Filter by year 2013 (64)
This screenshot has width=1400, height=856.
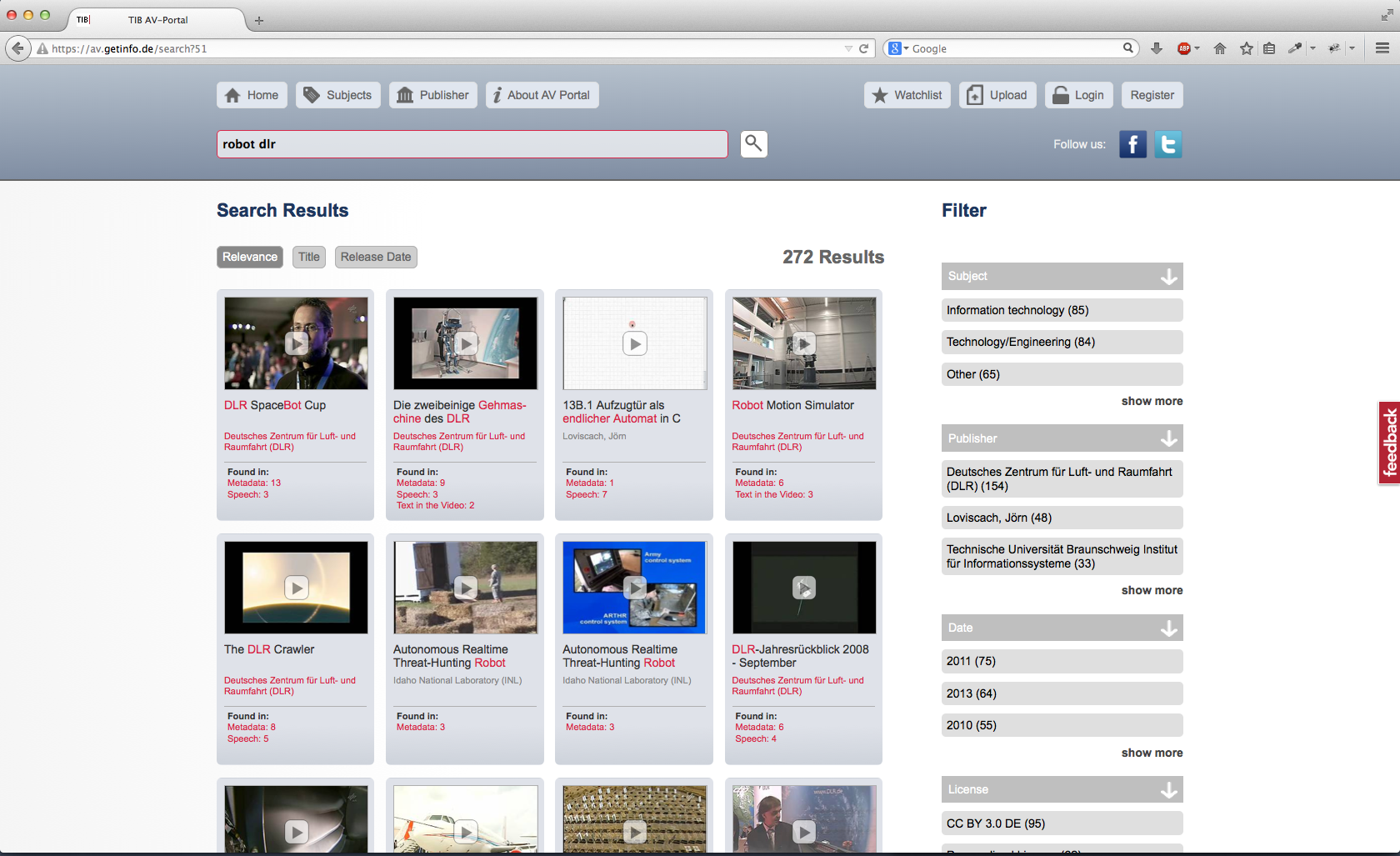[x=1062, y=693]
